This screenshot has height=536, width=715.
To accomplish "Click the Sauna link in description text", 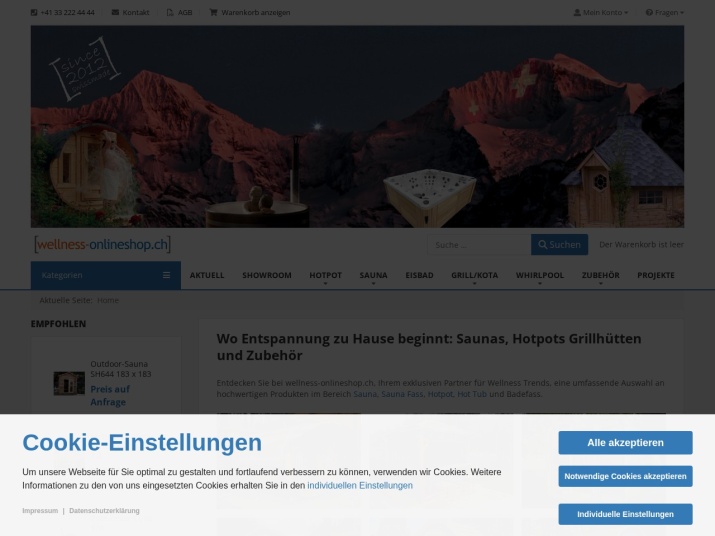I will pos(365,394).
